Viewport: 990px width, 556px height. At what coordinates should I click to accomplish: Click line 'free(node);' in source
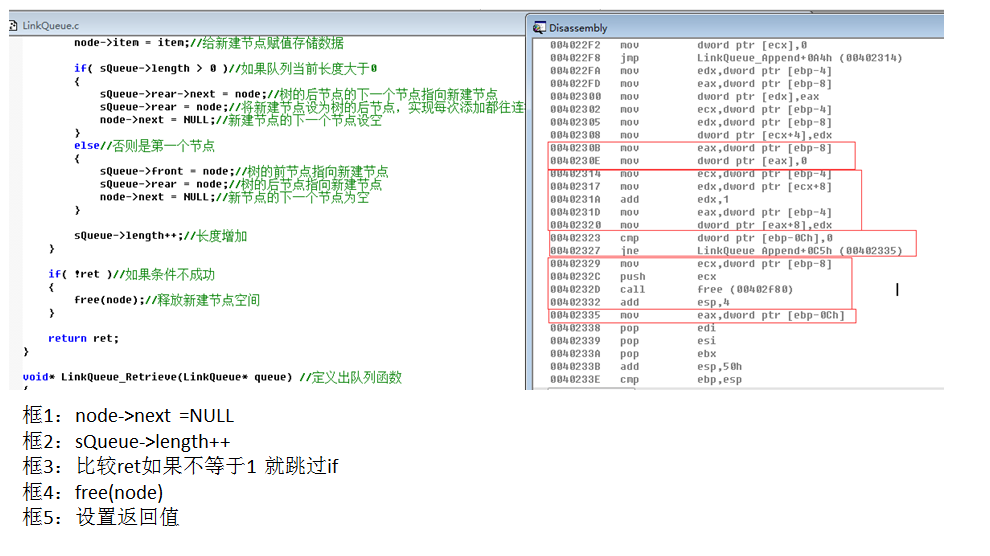coord(167,300)
